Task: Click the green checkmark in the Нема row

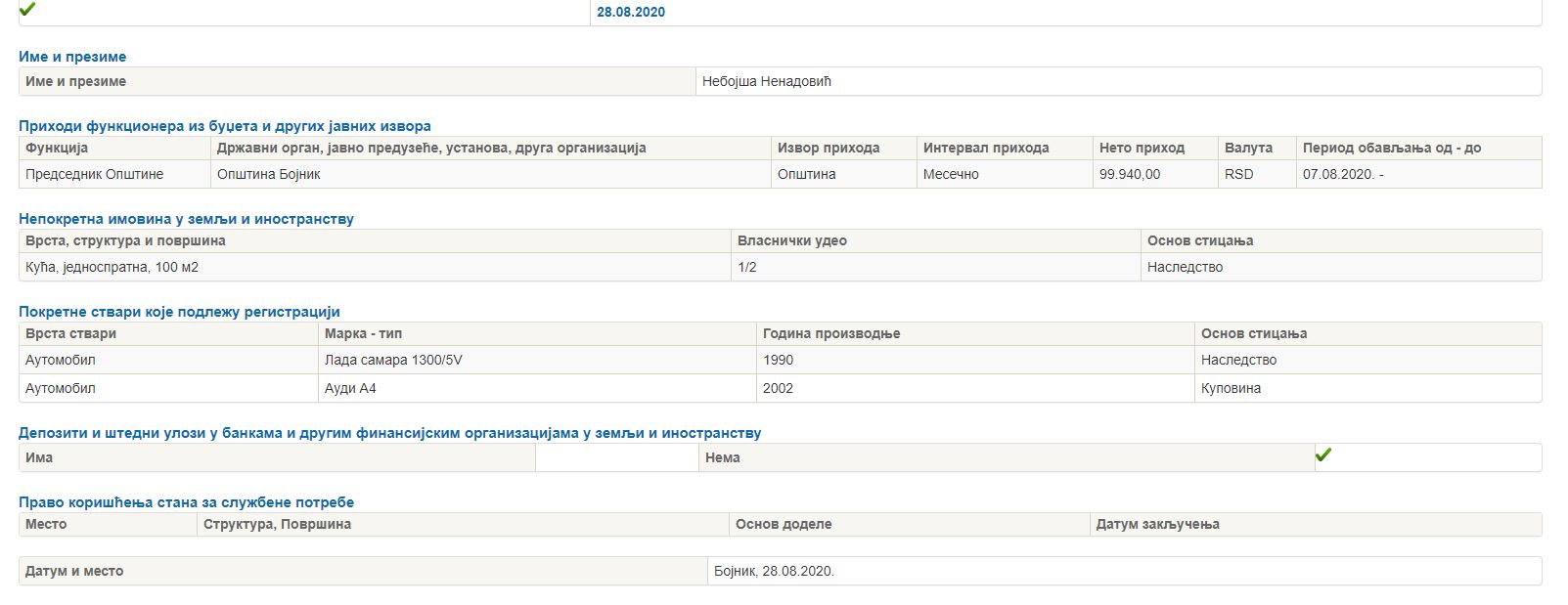Action: point(1323,455)
